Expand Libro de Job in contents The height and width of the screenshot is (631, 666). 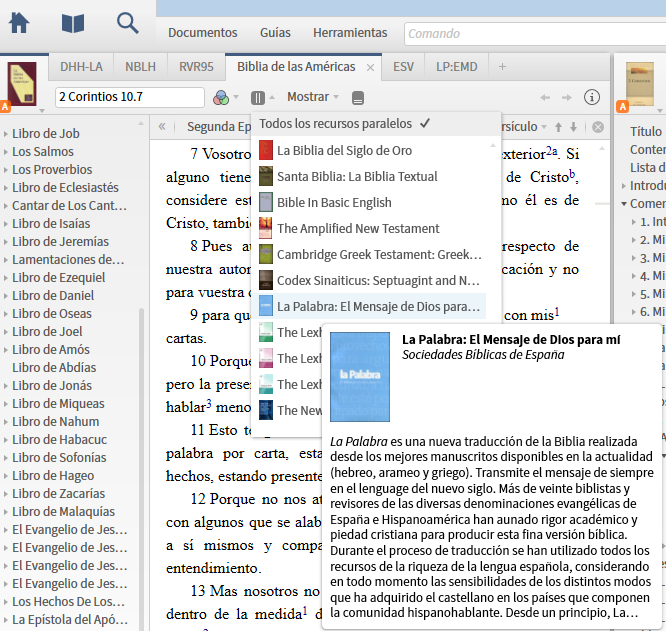coord(6,134)
